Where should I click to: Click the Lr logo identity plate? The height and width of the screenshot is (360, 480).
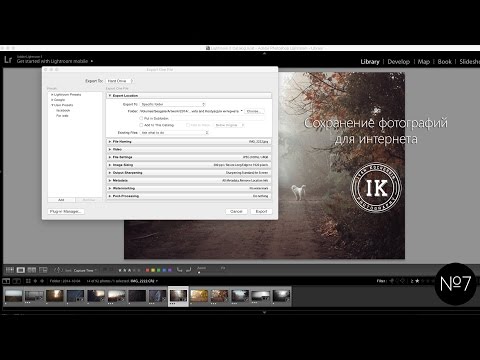coord(8,60)
